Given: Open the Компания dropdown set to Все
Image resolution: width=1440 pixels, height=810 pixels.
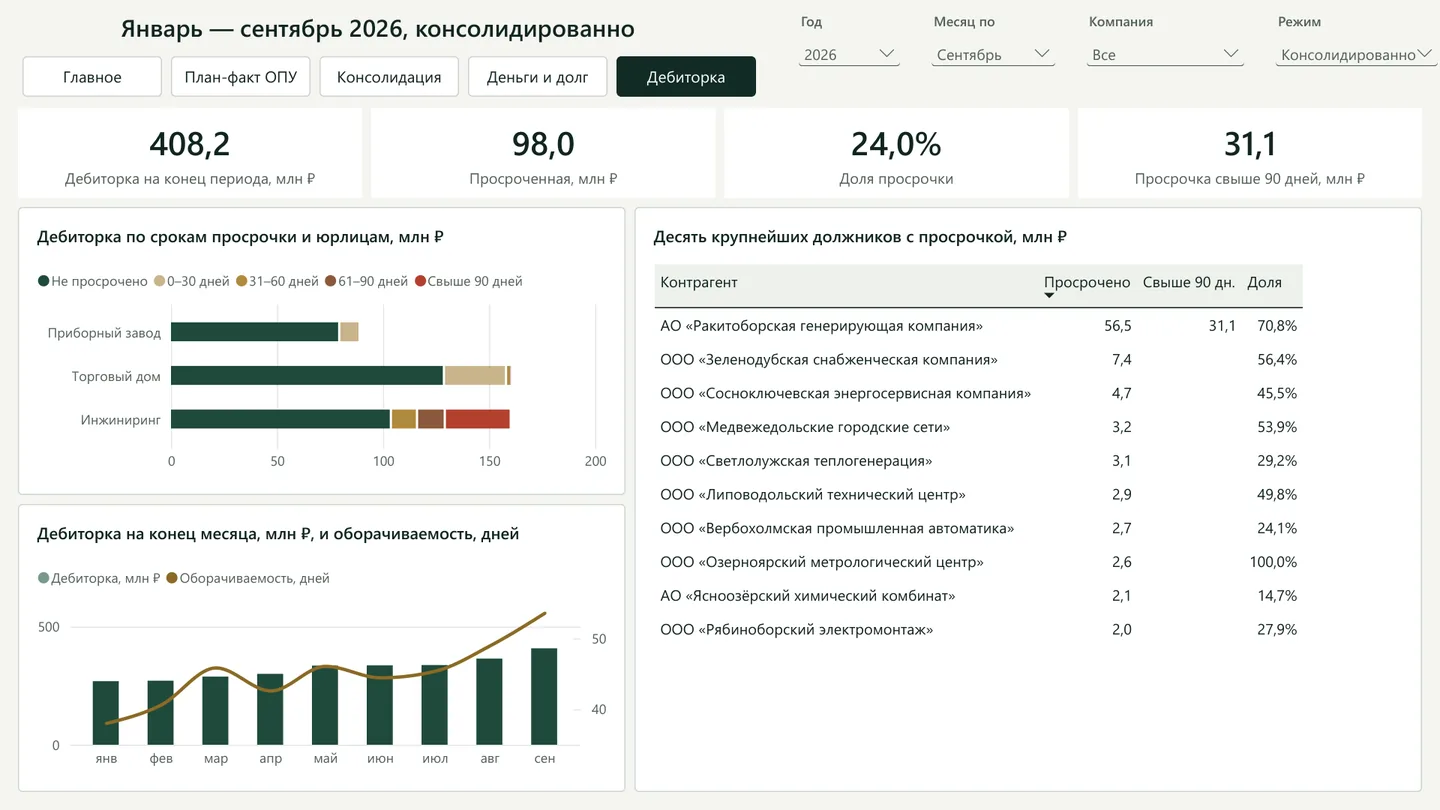Looking at the screenshot, I should coord(1166,55).
